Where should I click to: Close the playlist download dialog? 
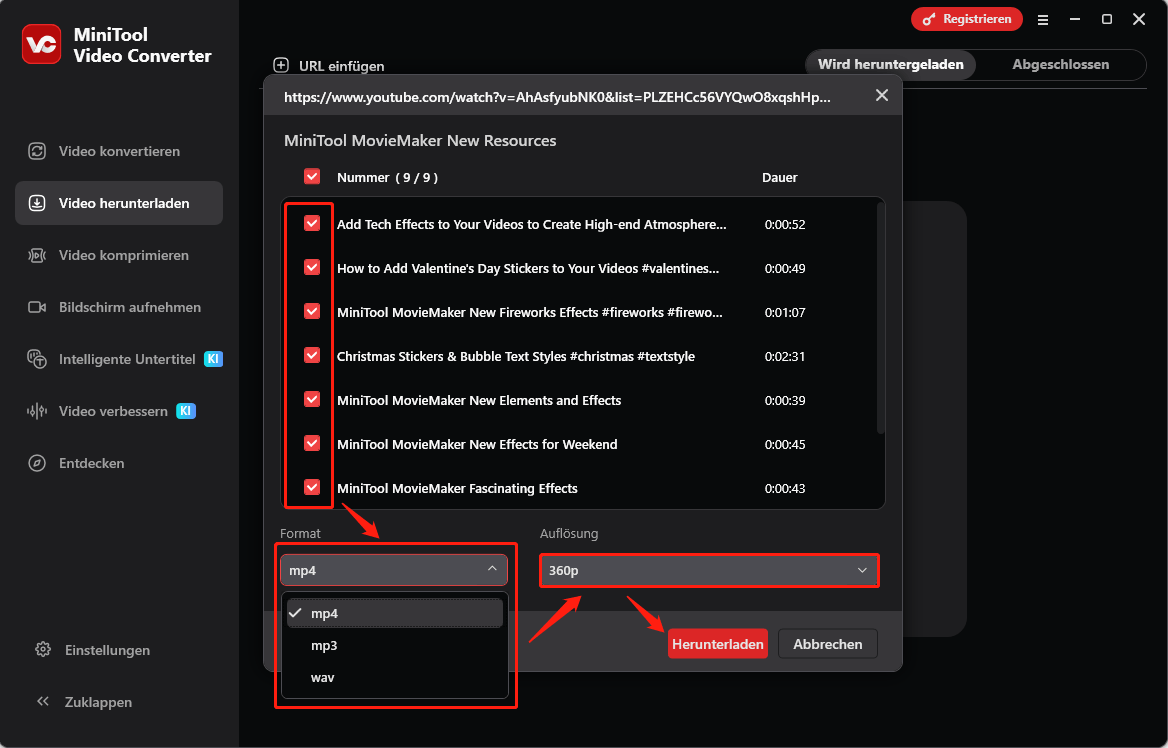[882, 95]
